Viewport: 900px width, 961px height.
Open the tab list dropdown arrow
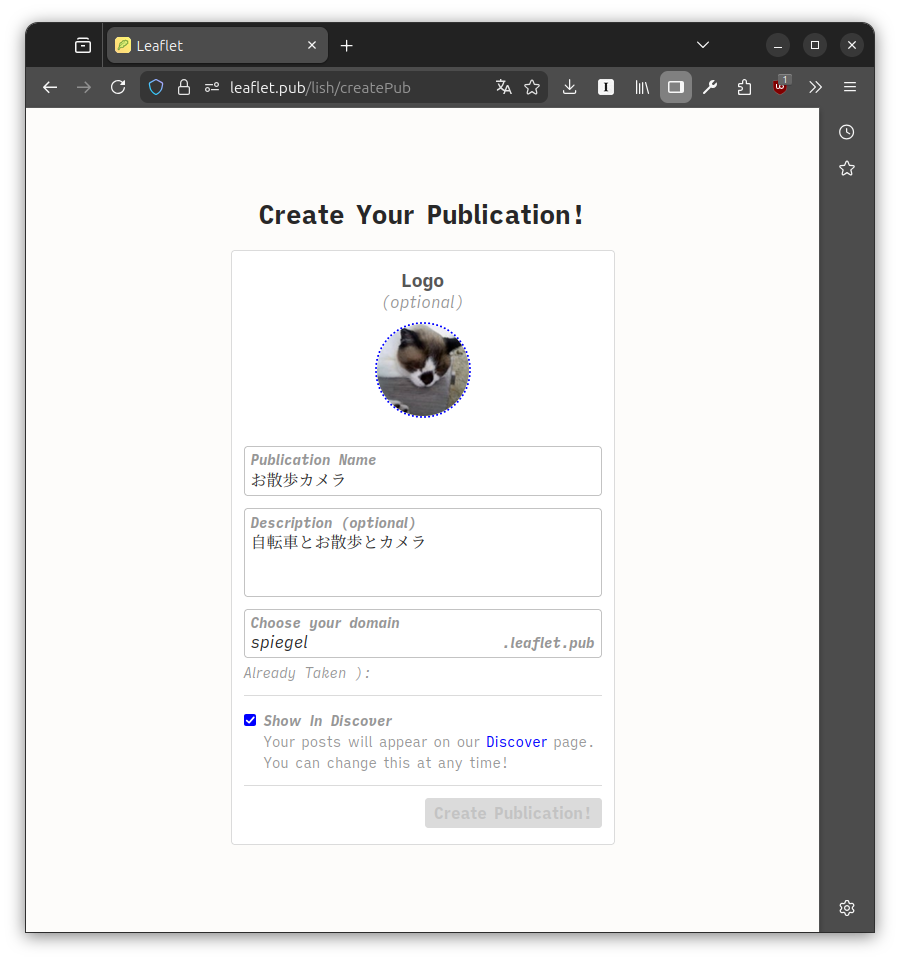[x=702, y=45]
